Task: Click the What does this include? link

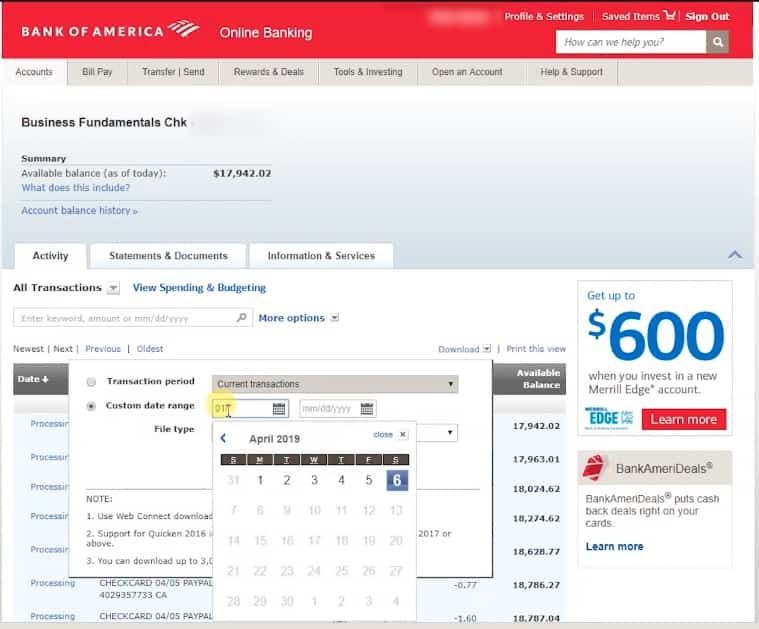Action: pyautogui.click(x=76, y=188)
